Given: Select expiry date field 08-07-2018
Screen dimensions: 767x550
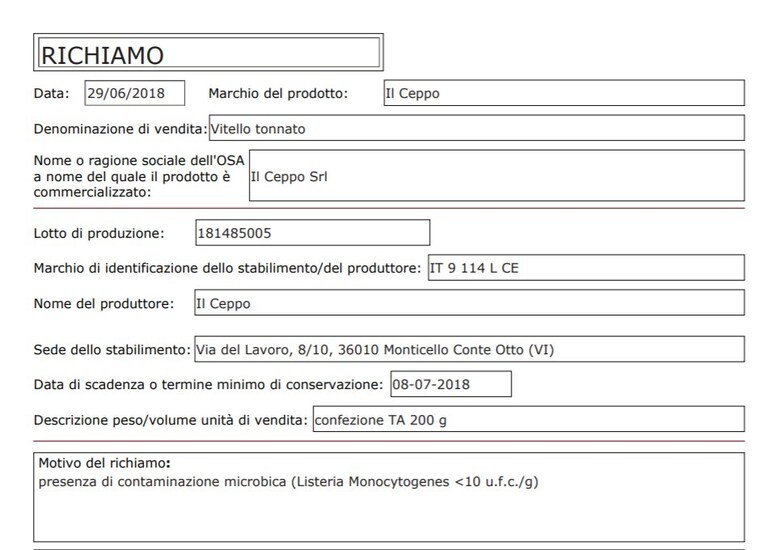Looking at the screenshot, I should click(451, 384).
